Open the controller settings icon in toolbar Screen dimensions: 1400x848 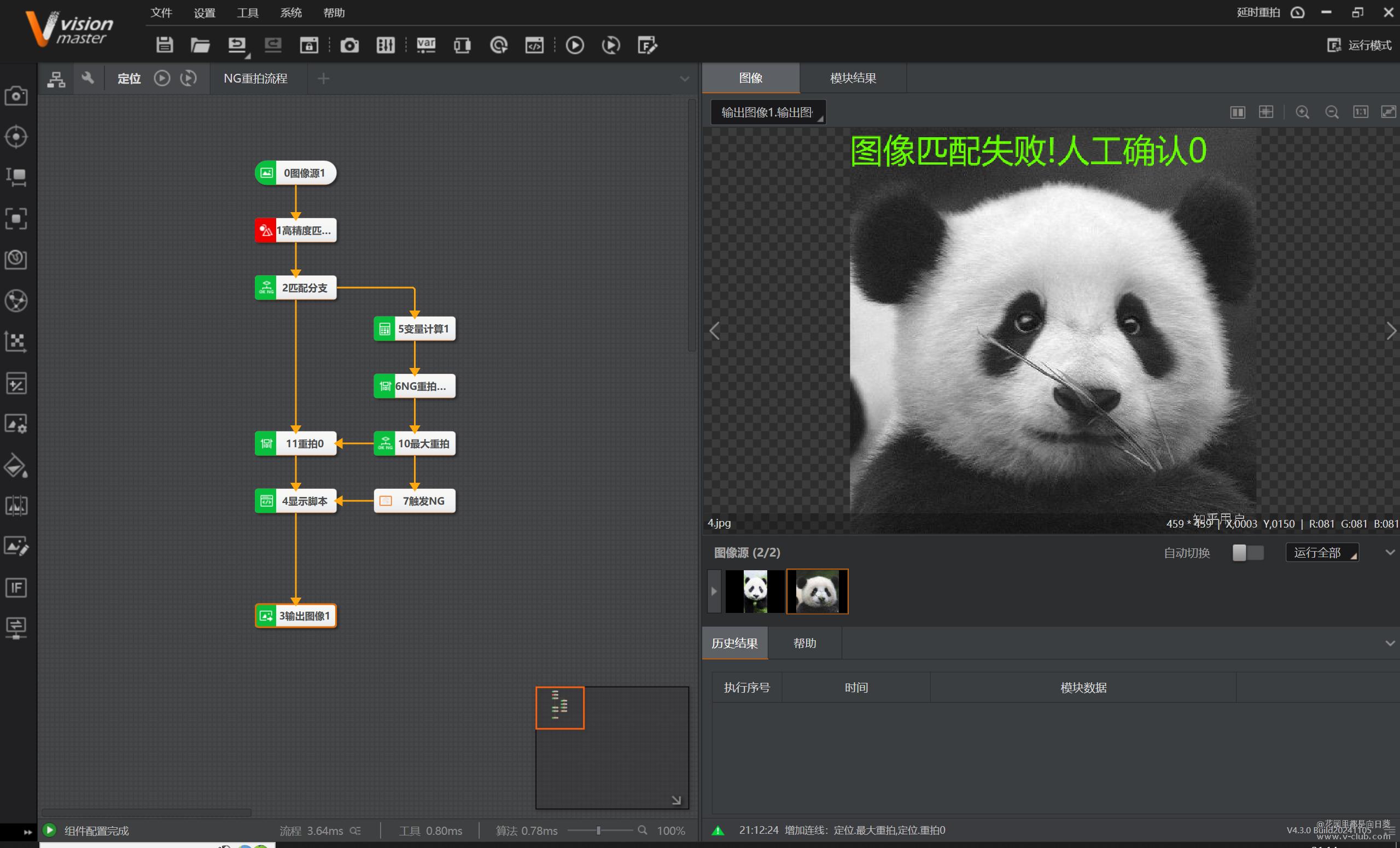point(386,45)
